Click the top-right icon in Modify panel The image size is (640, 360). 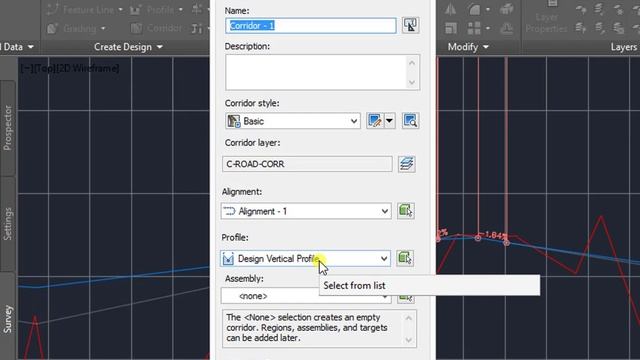506,9
